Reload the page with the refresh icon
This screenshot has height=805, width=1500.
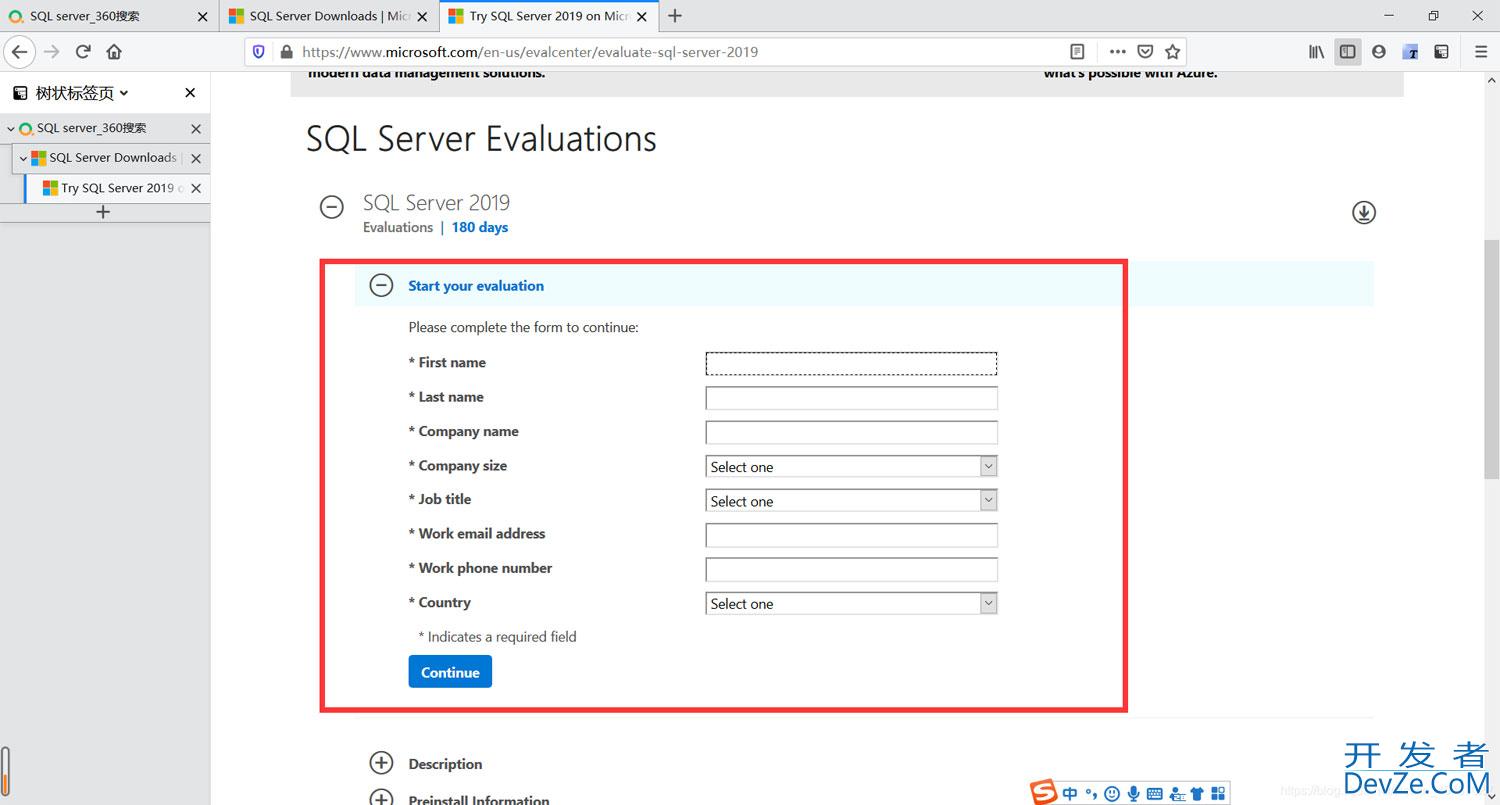83,51
